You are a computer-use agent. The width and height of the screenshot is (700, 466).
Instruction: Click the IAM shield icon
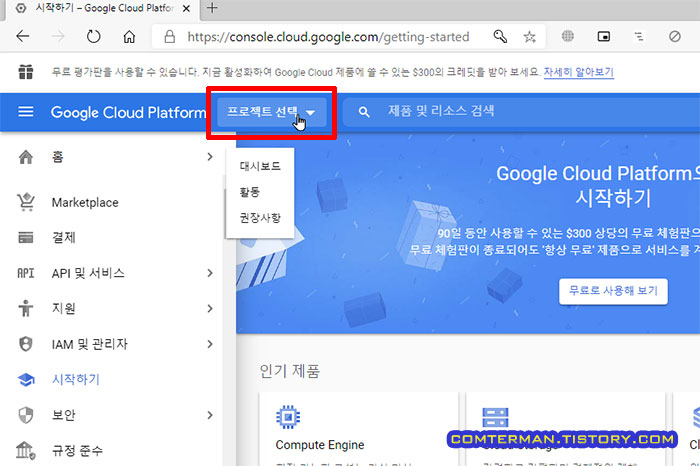click(x=26, y=344)
